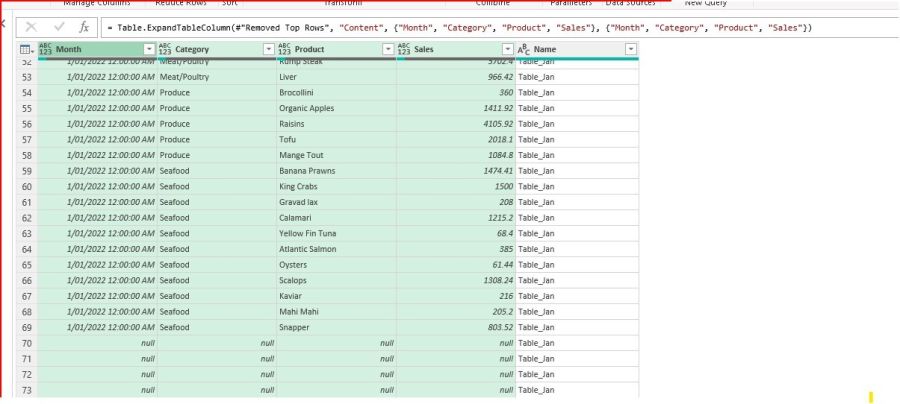Click the Yellow Fin Tuna product cell
900x404 pixels.
[336, 233]
